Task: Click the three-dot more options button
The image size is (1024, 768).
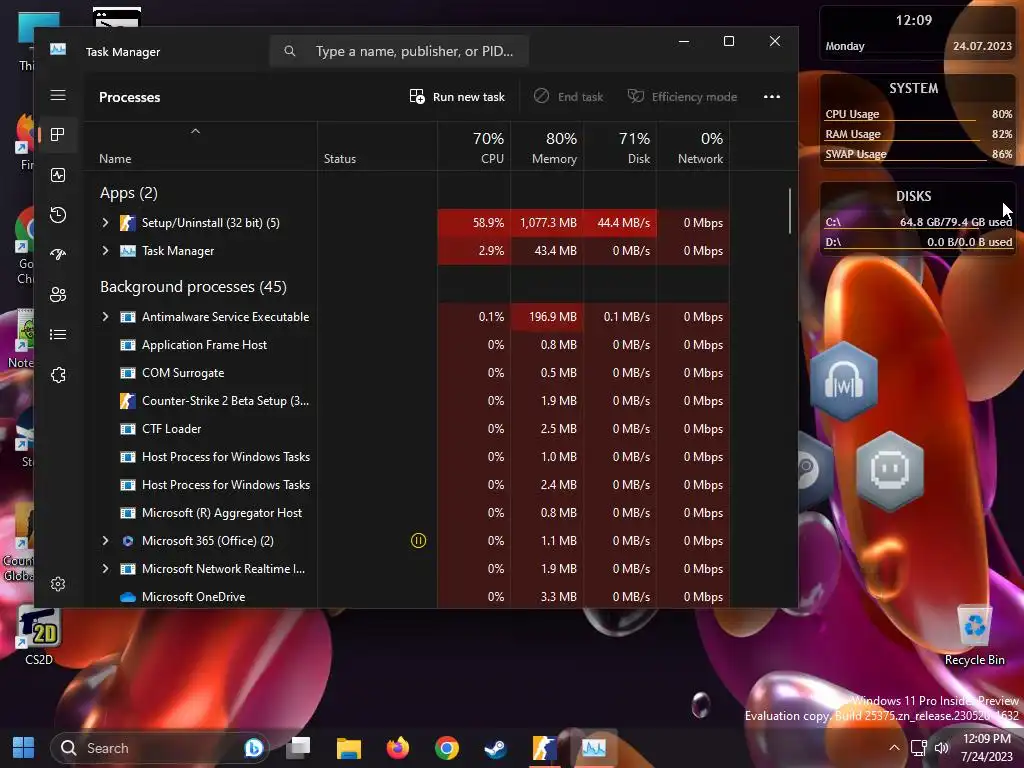Action: tap(772, 97)
